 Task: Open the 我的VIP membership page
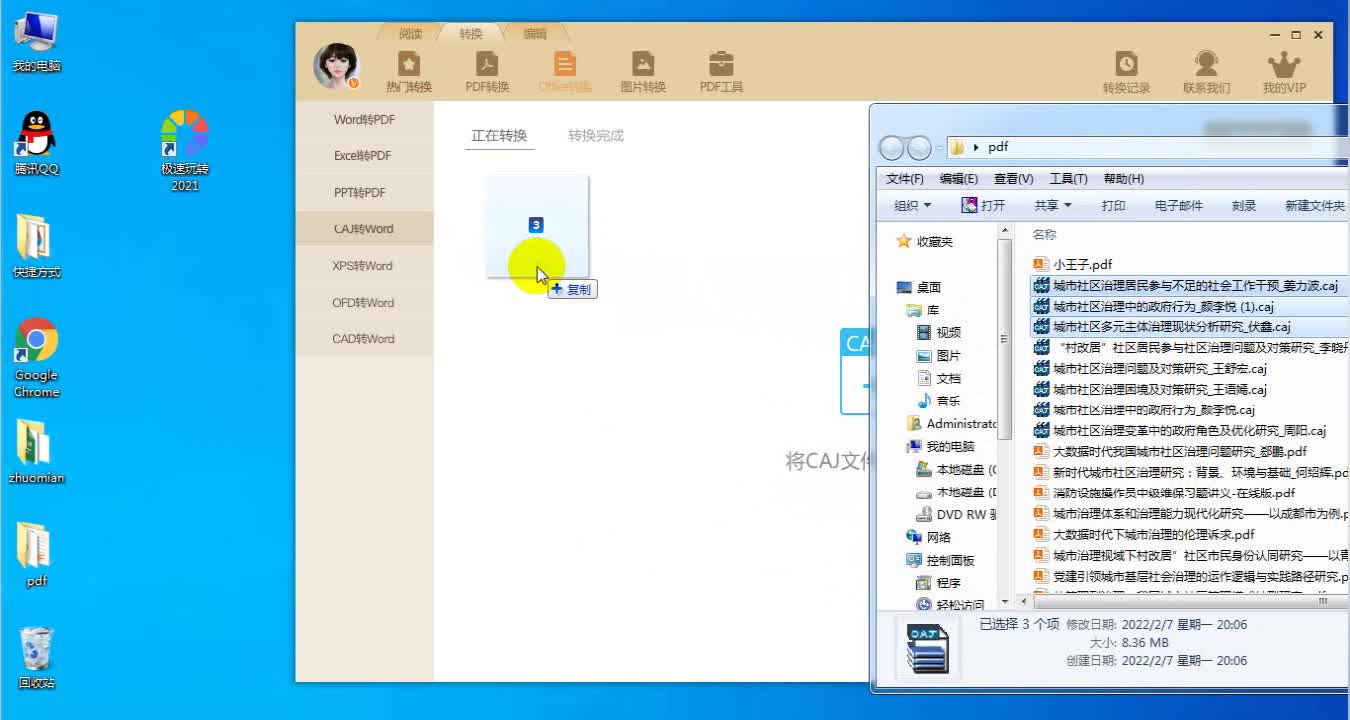click(1284, 70)
